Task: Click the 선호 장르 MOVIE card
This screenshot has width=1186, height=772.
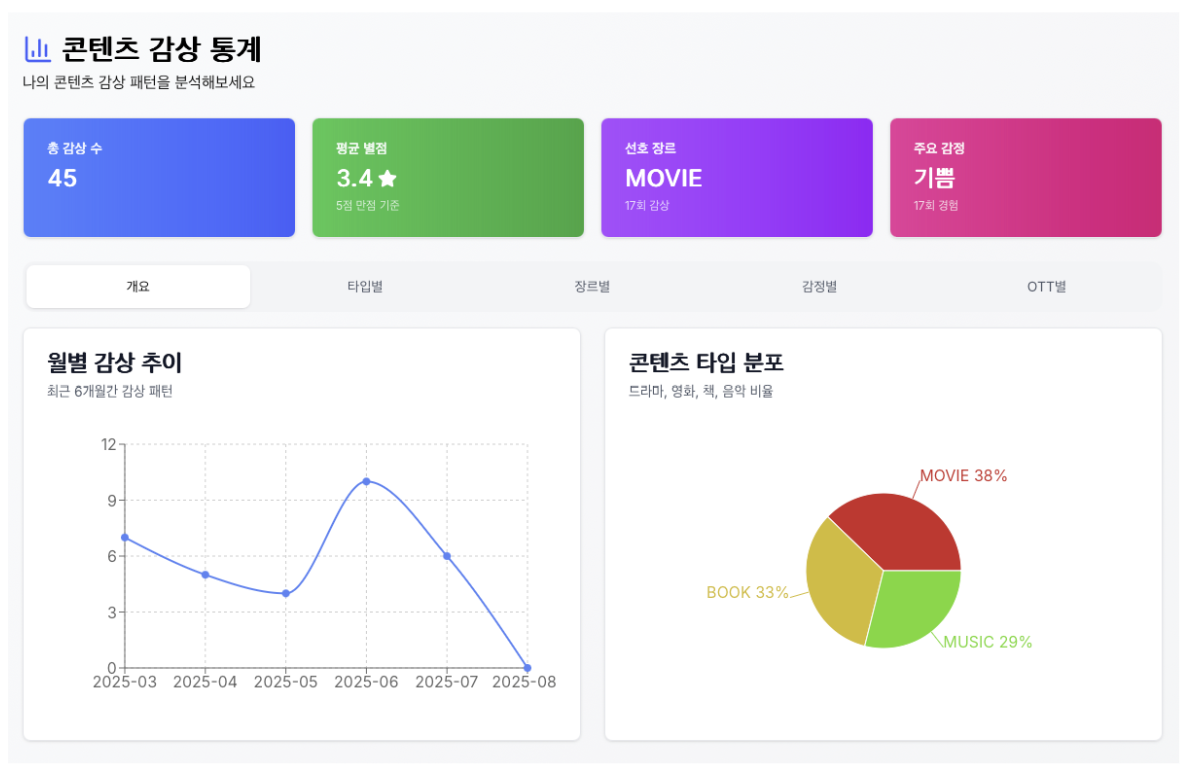Action: pos(737,178)
